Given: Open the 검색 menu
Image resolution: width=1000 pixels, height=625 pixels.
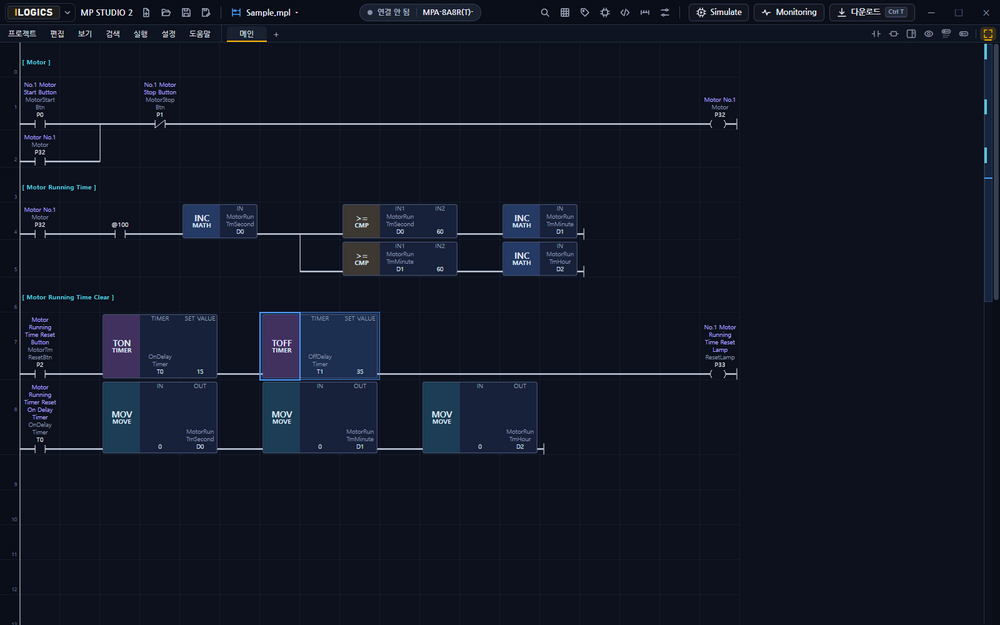Looking at the screenshot, I should pos(113,34).
